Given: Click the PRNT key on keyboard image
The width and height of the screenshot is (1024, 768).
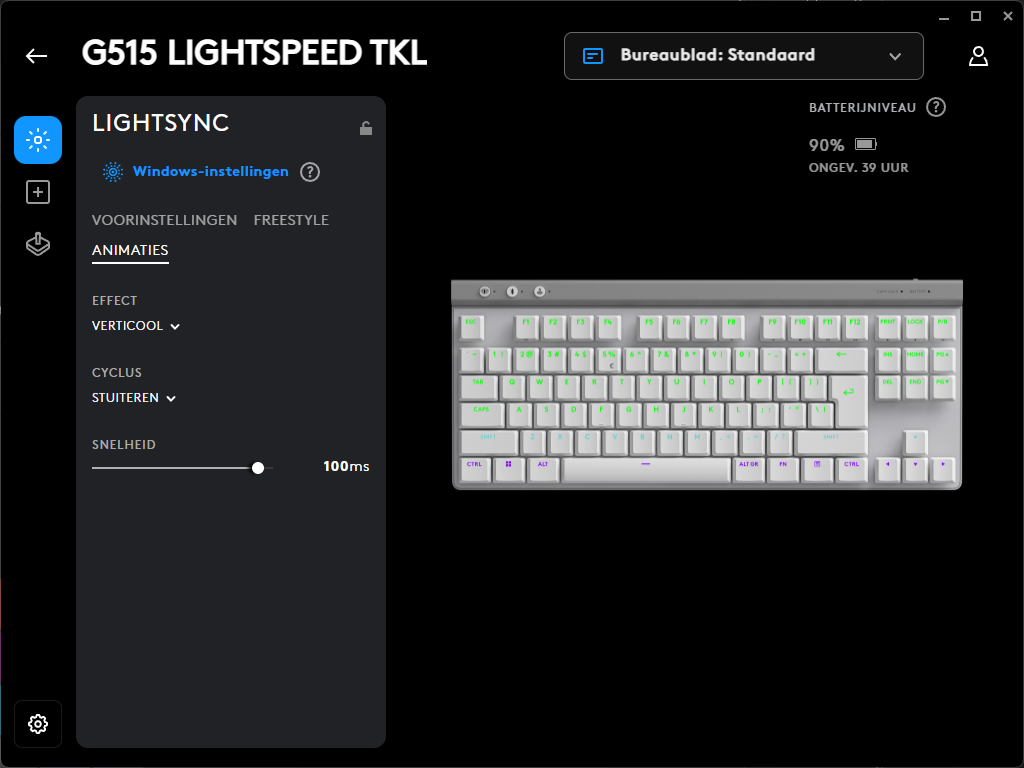Looking at the screenshot, I should tap(888, 327).
